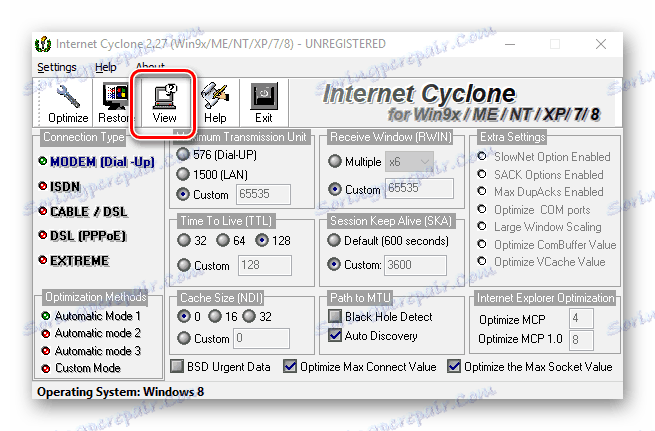Screen dimensions: 655x431
Task: Toggle Black Hole Detect checkbox
Action: [x=335, y=317]
